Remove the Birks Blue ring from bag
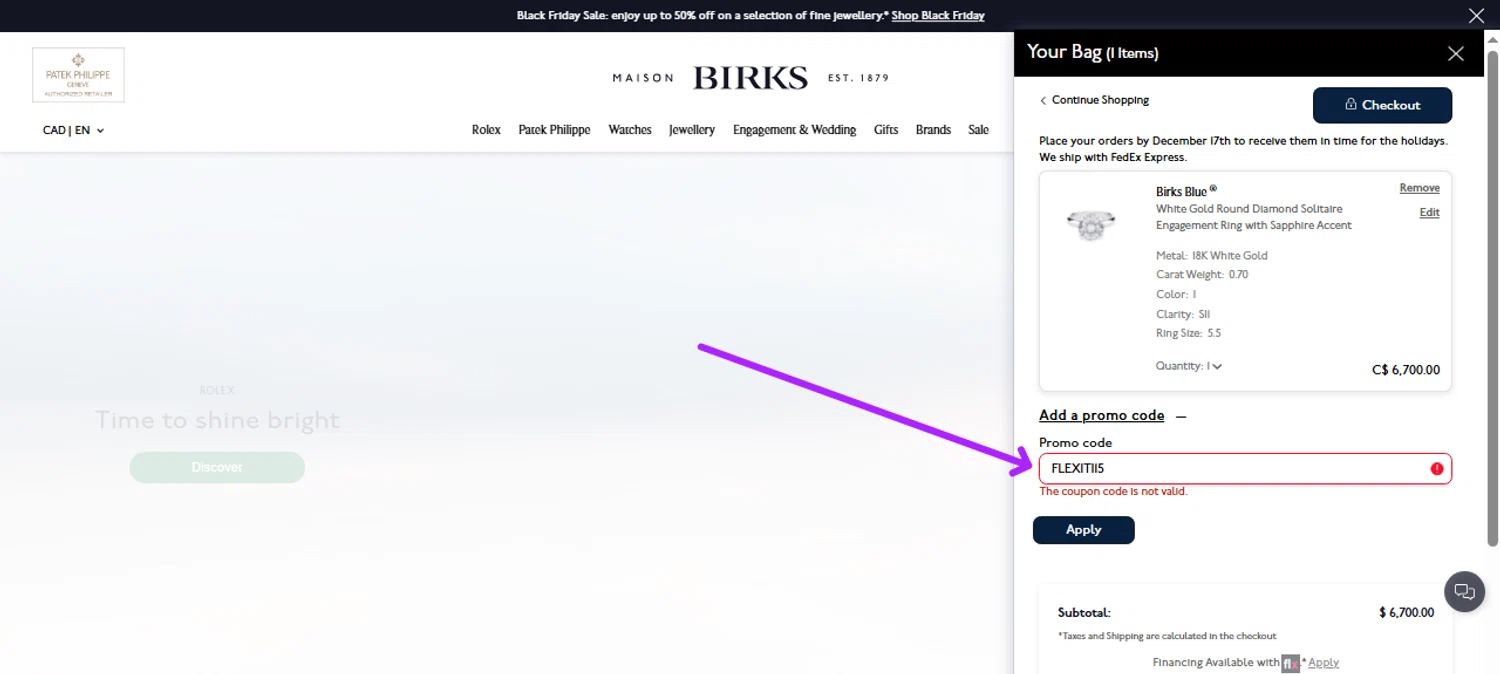 [1419, 188]
